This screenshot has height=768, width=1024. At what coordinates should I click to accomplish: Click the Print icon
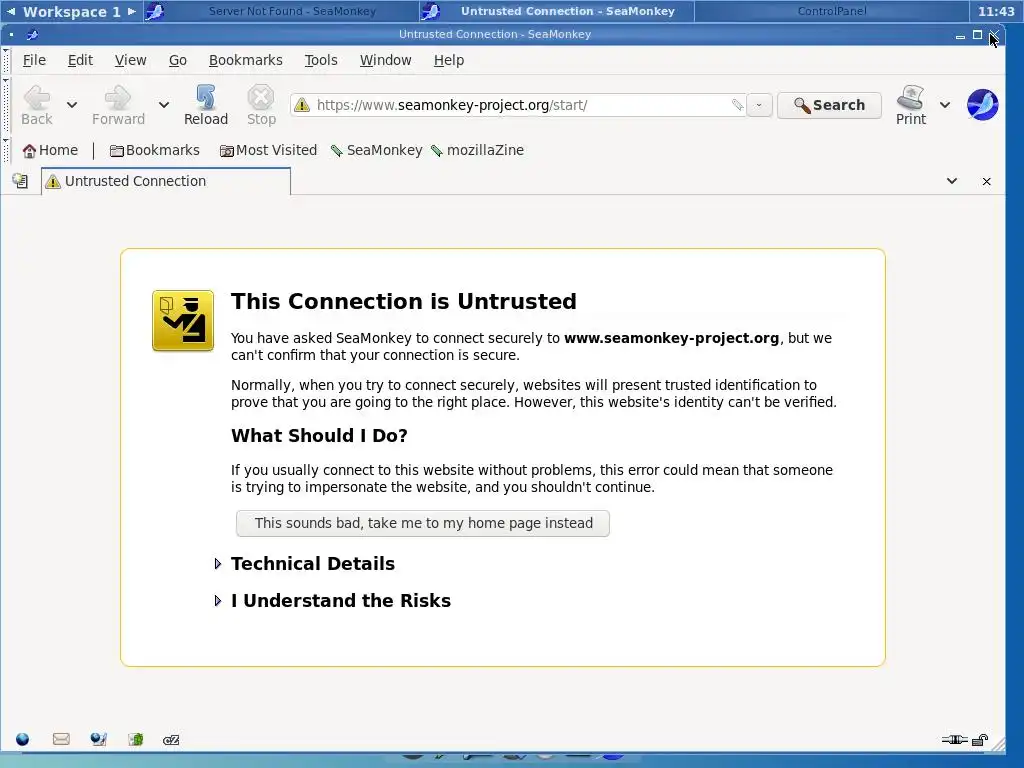[910, 98]
